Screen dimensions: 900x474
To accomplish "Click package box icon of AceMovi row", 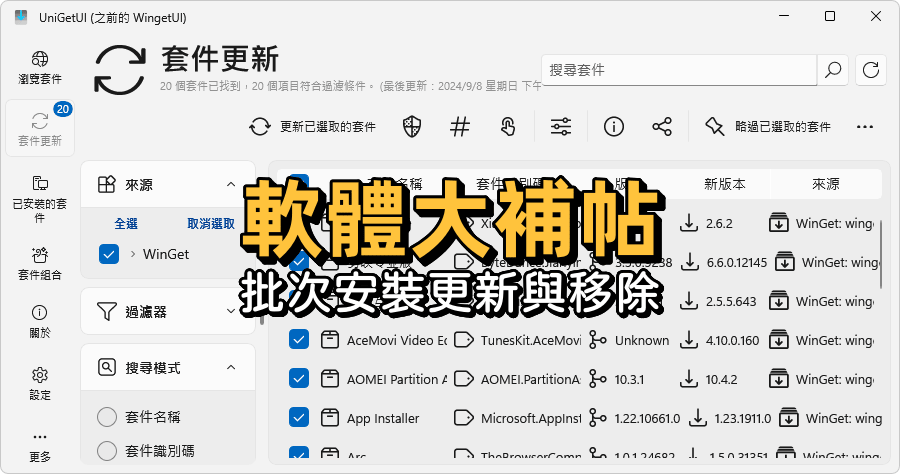I will (x=329, y=340).
